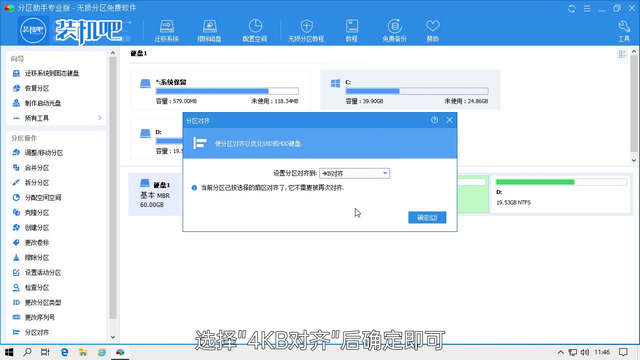Image resolution: width=640 pixels, height=360 pixels.
Task: Open the Allocate Space (配置空间) toolbar icon
Action: (x=255, y=31)
